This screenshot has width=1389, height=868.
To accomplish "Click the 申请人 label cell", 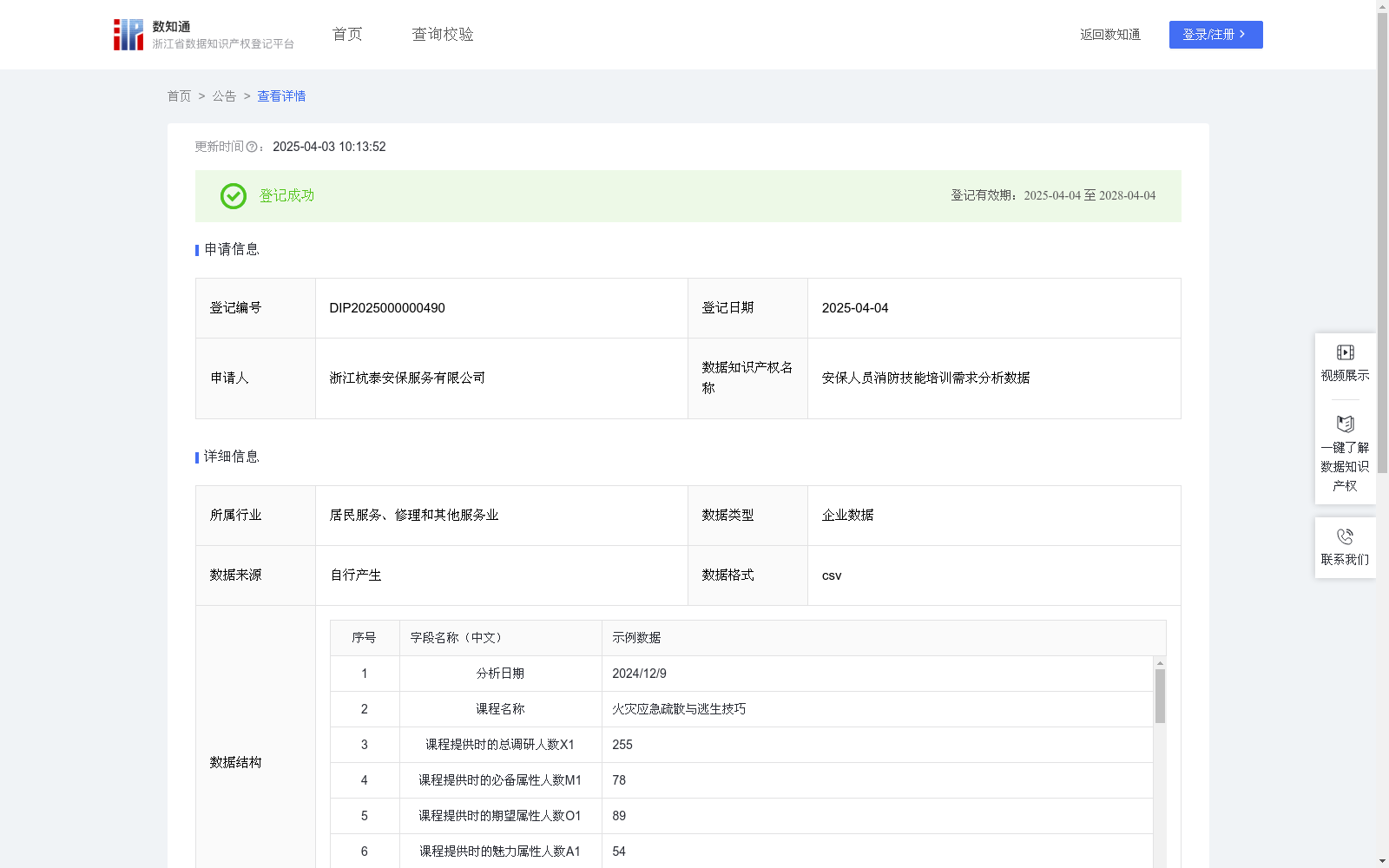I will pyautogui.click(x=255, y=378).
